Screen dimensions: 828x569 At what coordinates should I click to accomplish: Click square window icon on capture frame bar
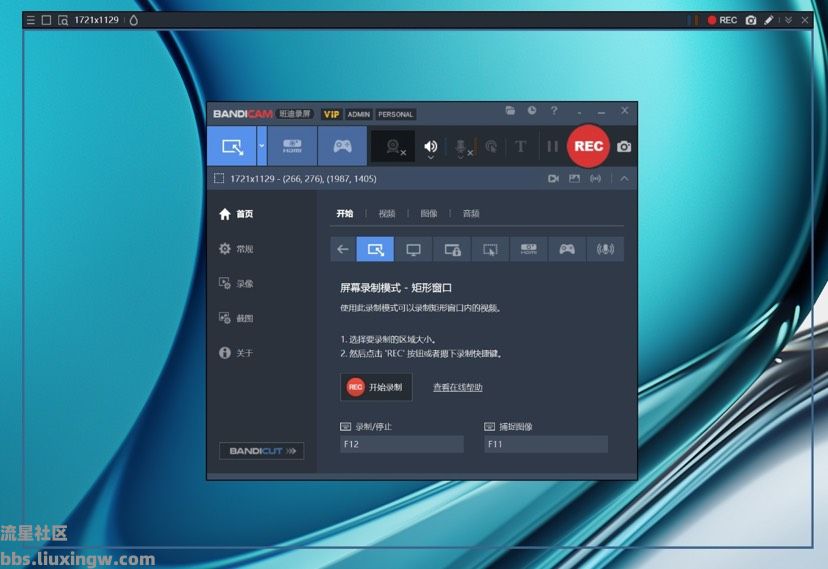click(46, 20)
